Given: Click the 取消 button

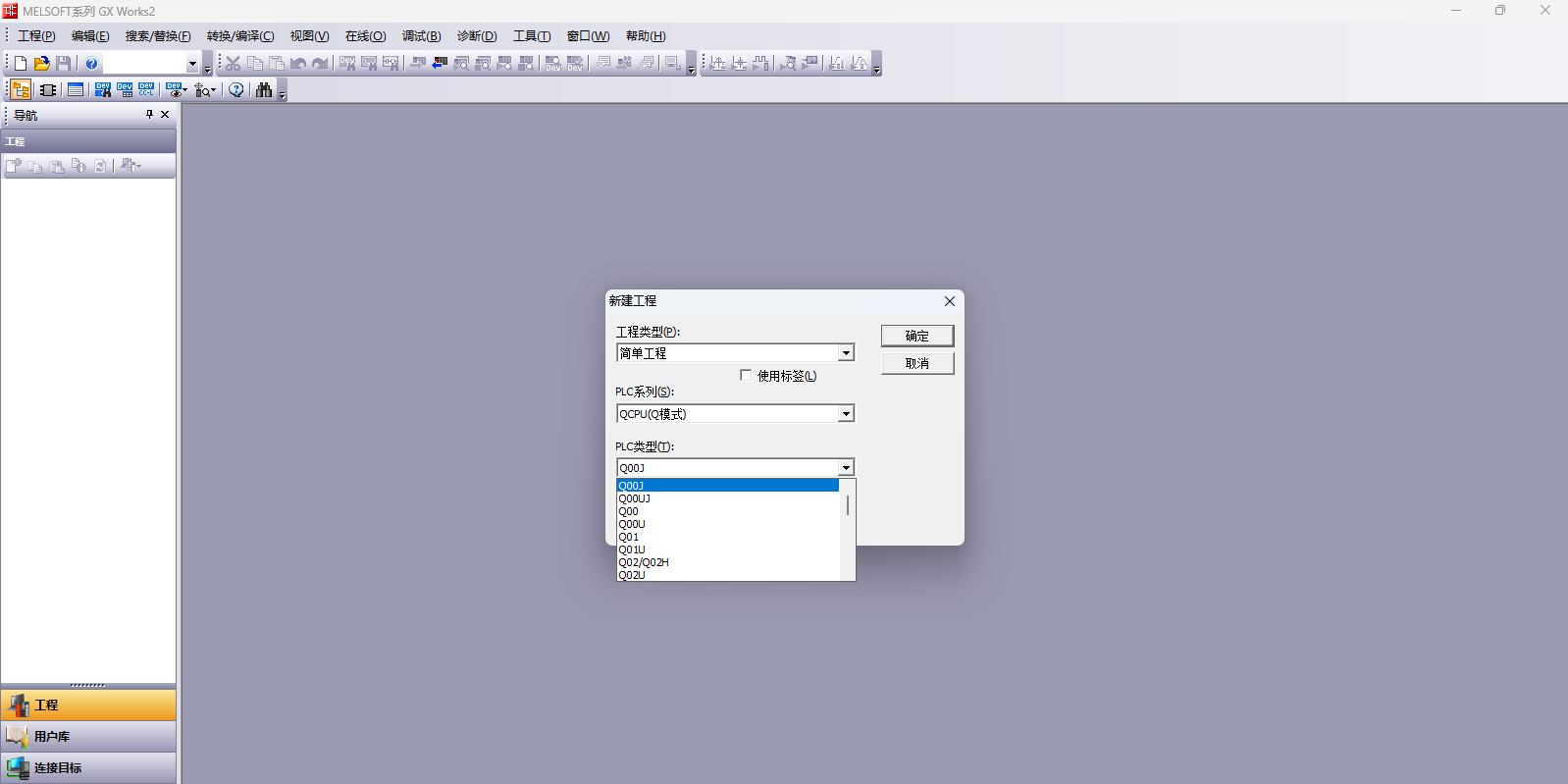Looking at the screenshot, I should point(917,363).
